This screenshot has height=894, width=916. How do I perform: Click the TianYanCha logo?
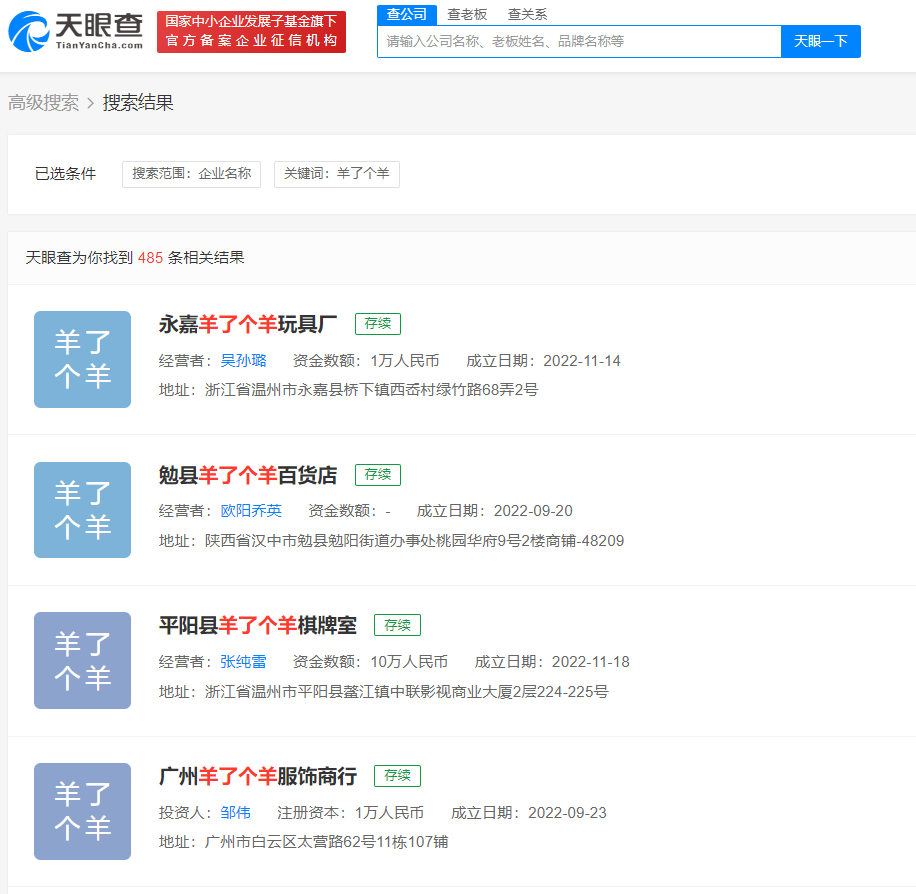76,32
